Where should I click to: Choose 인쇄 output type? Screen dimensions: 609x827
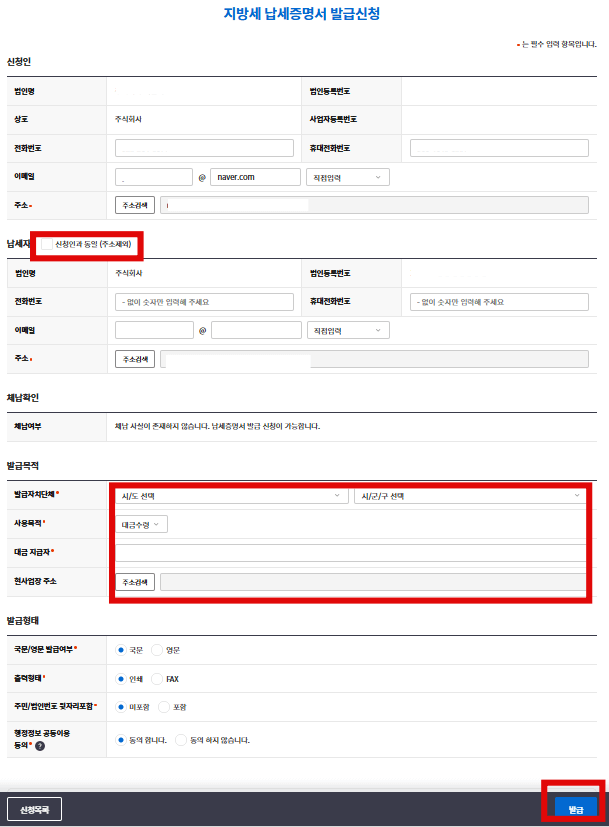[121, 679]
